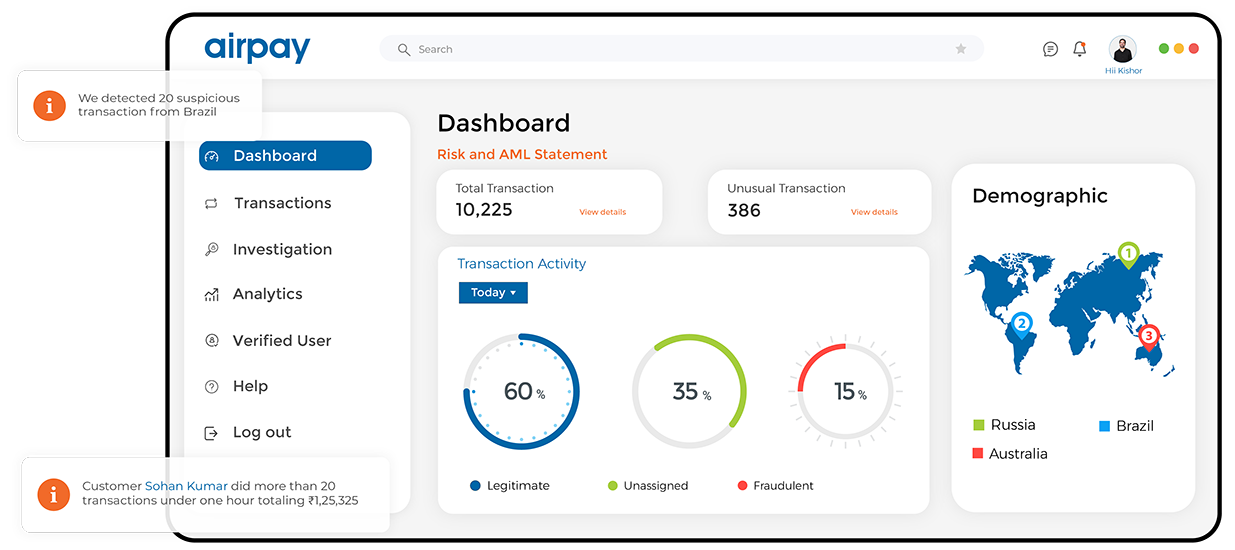Click the Australia legend label

point(1018,454)
